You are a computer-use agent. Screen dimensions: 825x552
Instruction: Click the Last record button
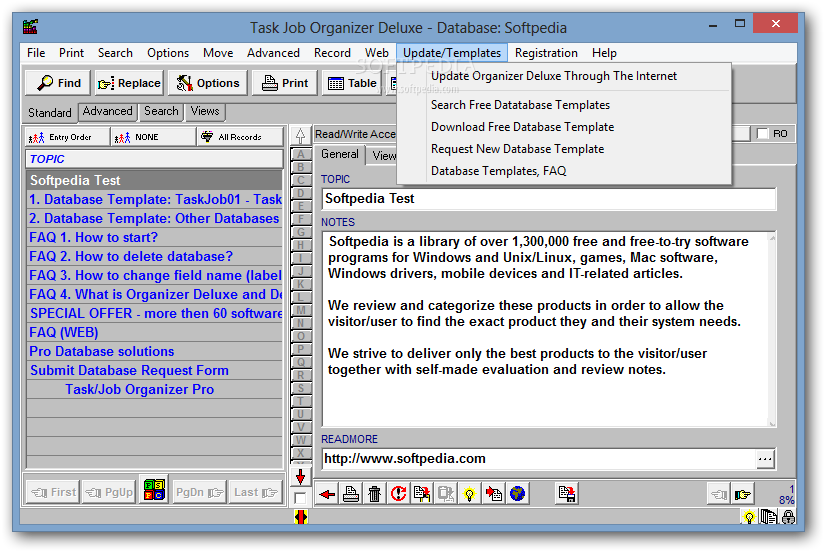tap(255, 493)
